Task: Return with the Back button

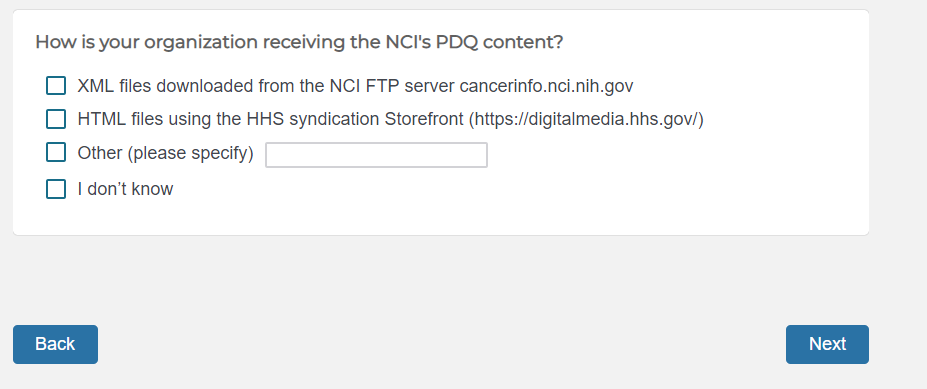Action: point(56,344)
